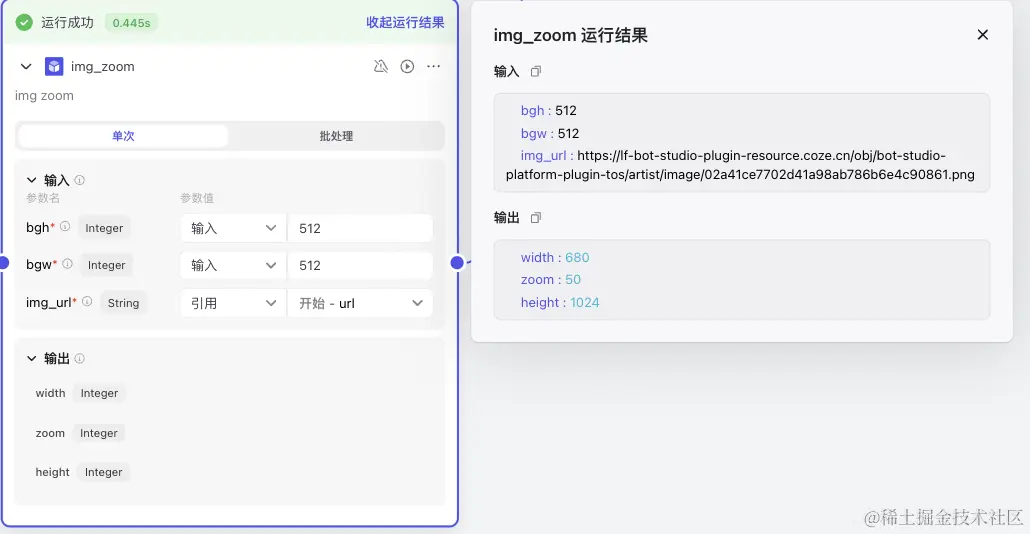Click the img_url link text in results input

(x=740, y=165)
